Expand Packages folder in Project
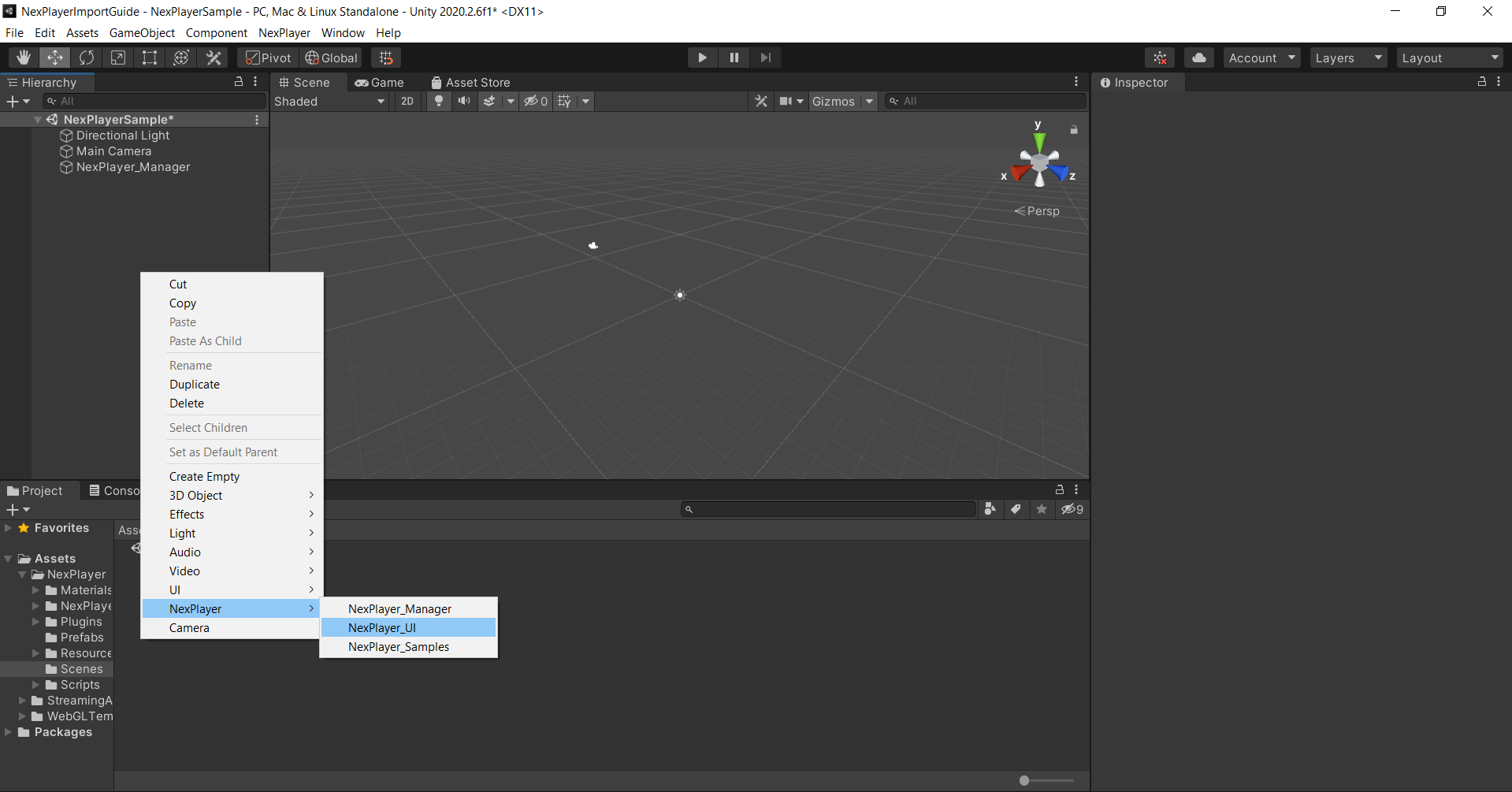Image resolution: width=1512 pixels, height=792 pixels. pos(8,732)
